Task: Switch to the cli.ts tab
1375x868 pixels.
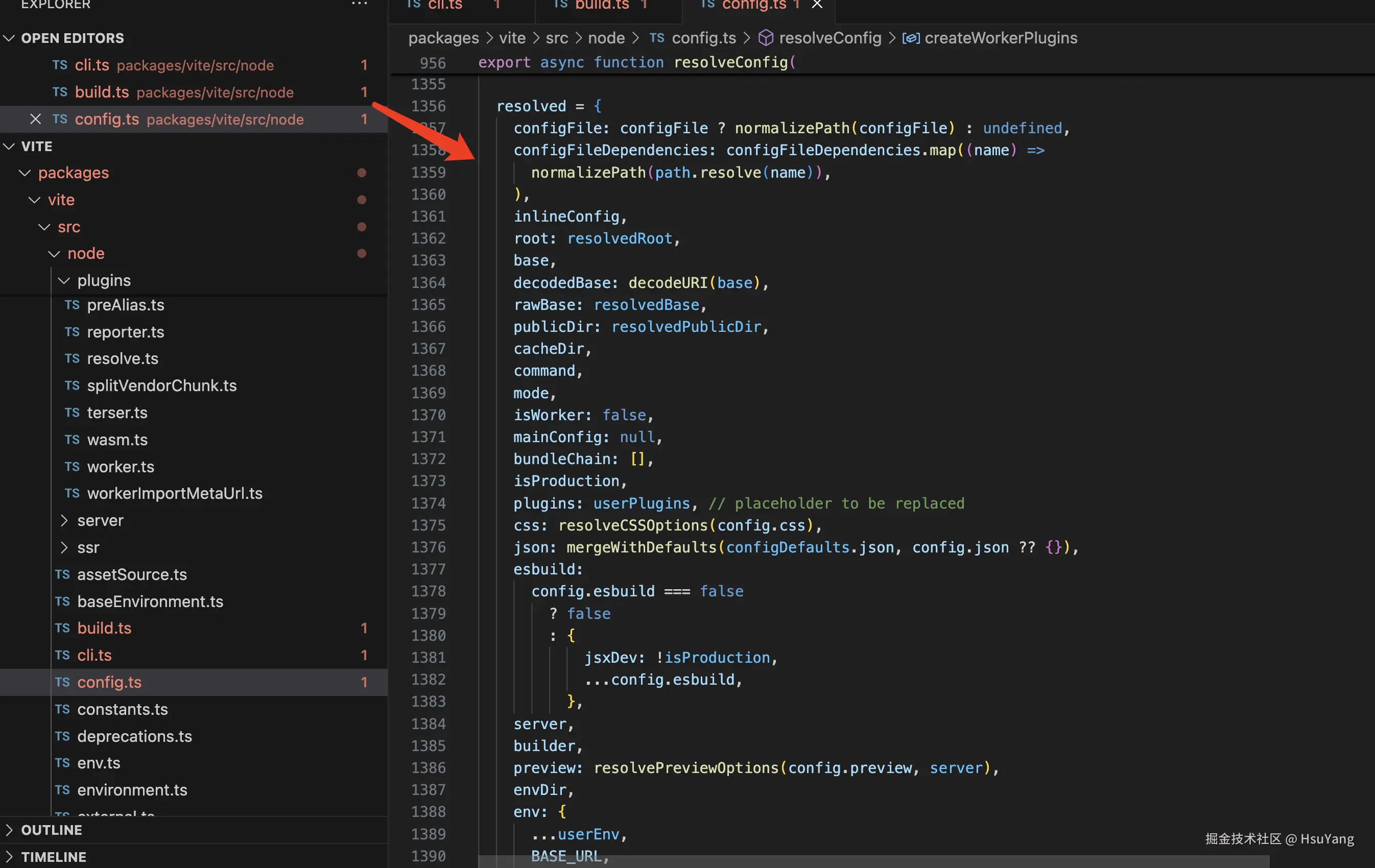Action: click(444, 5)
